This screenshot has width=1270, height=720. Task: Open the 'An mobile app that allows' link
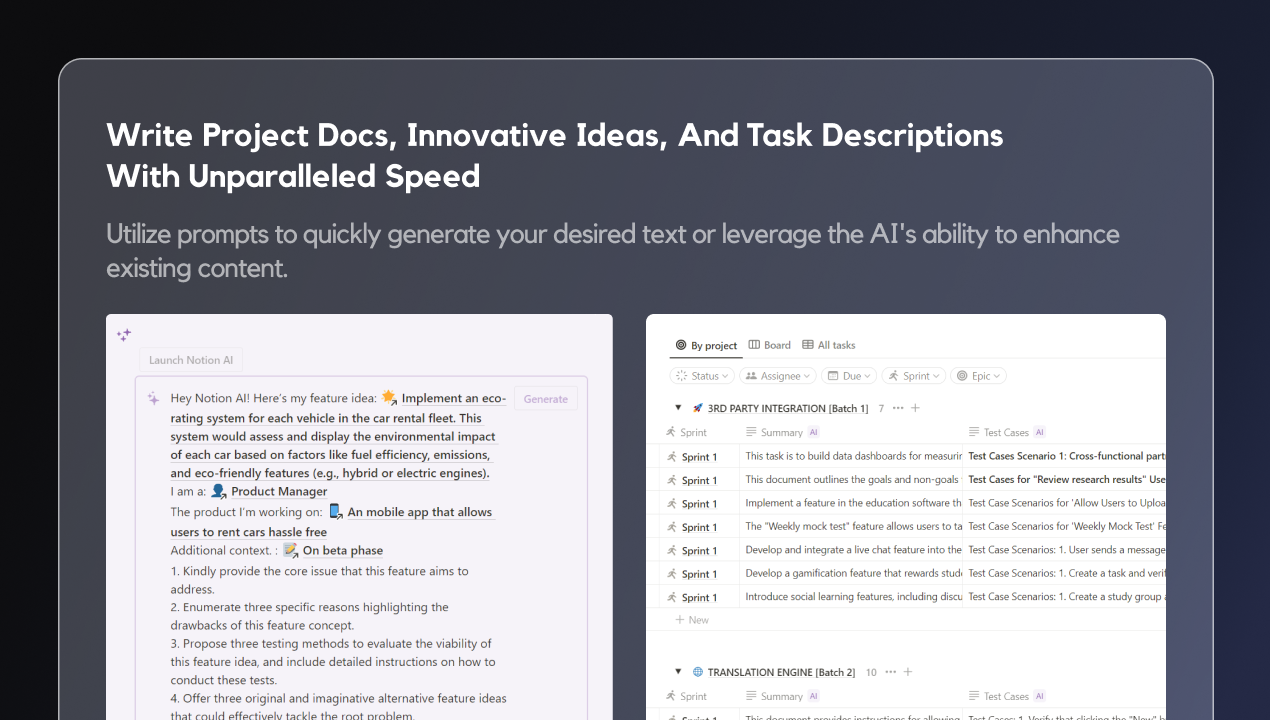coord(420,512)
